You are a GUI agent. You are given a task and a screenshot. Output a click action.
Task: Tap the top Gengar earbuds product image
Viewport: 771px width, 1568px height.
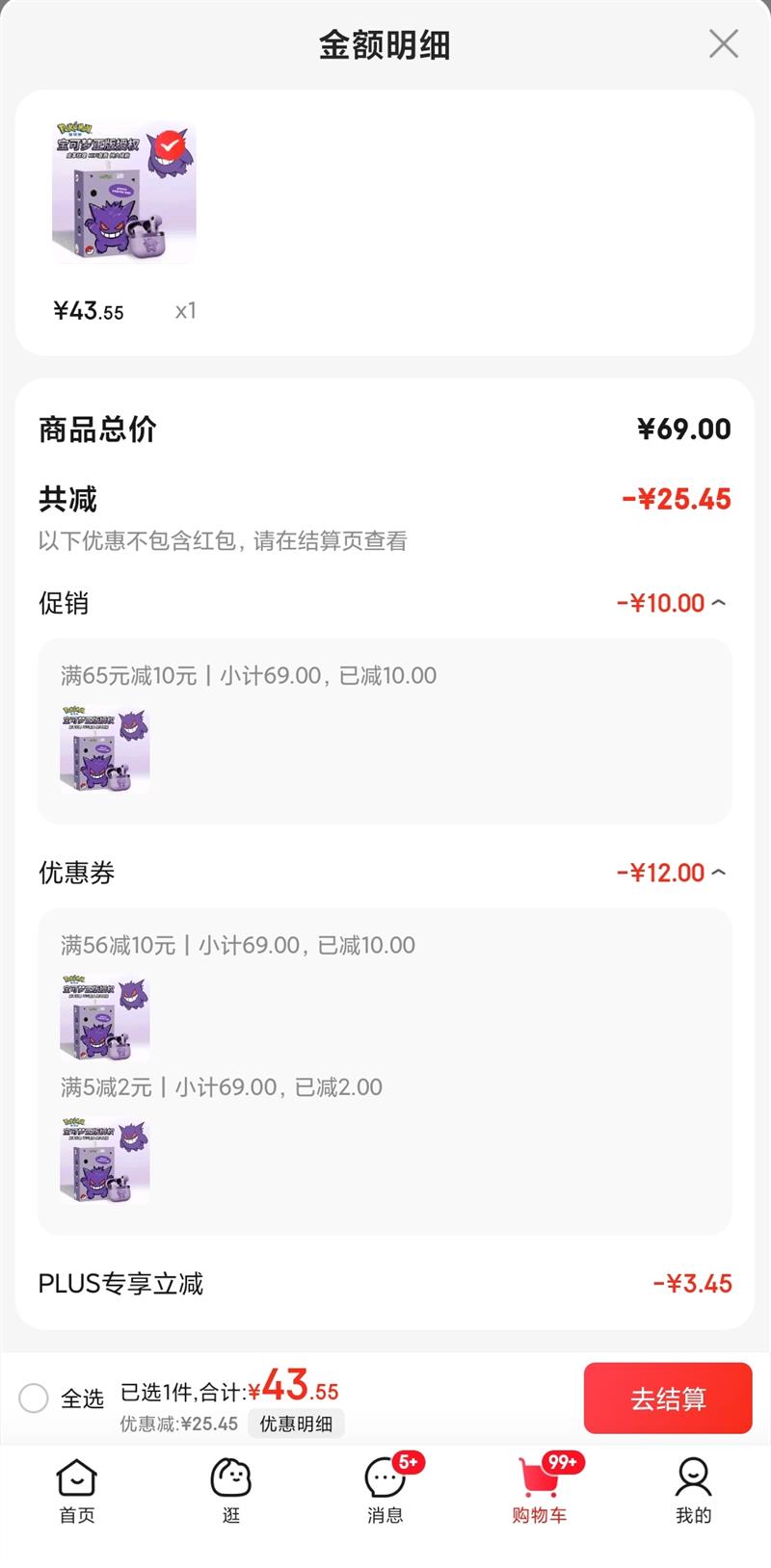pyautogui.click(x=123, y=193)
